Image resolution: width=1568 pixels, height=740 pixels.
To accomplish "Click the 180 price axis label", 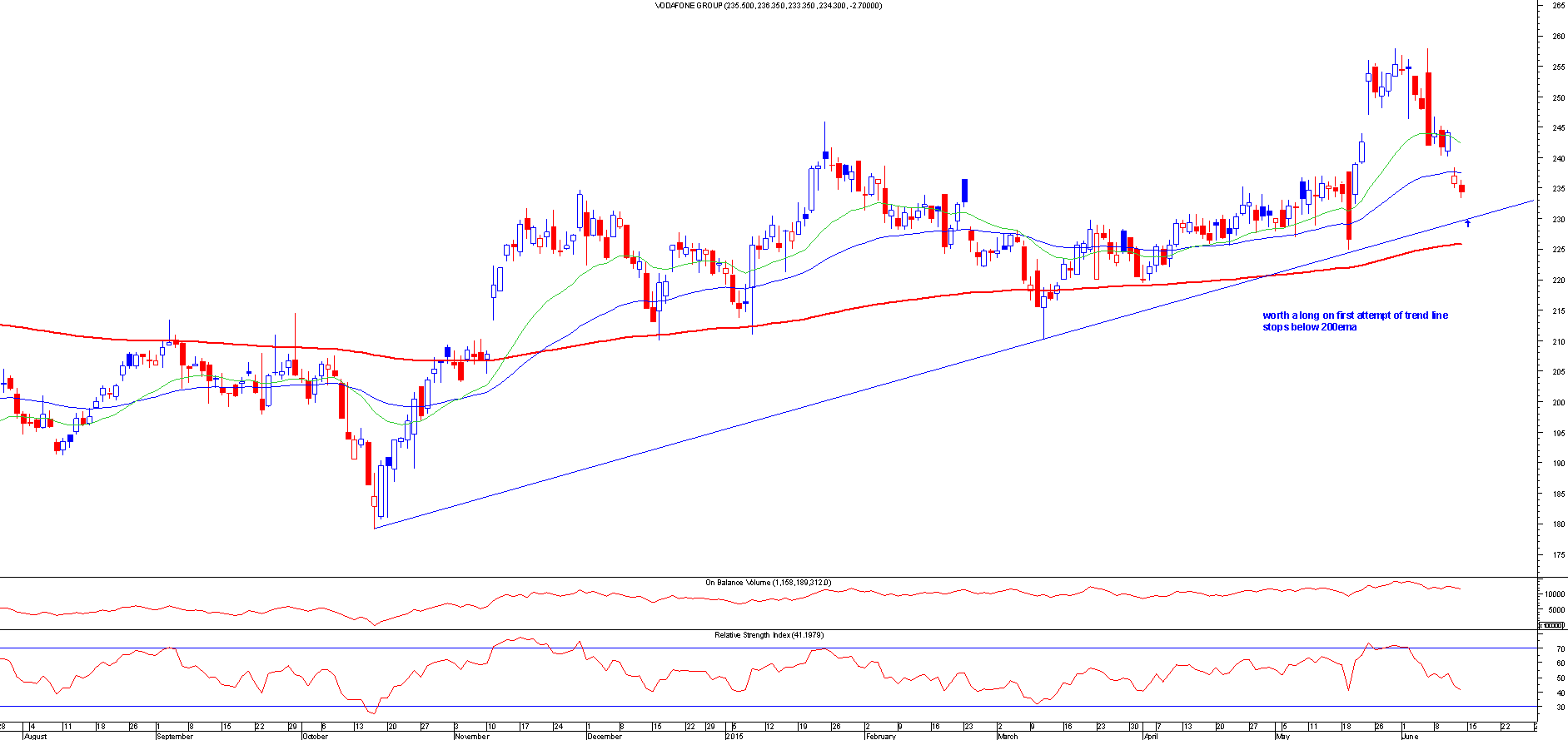I will [1558, 524].
